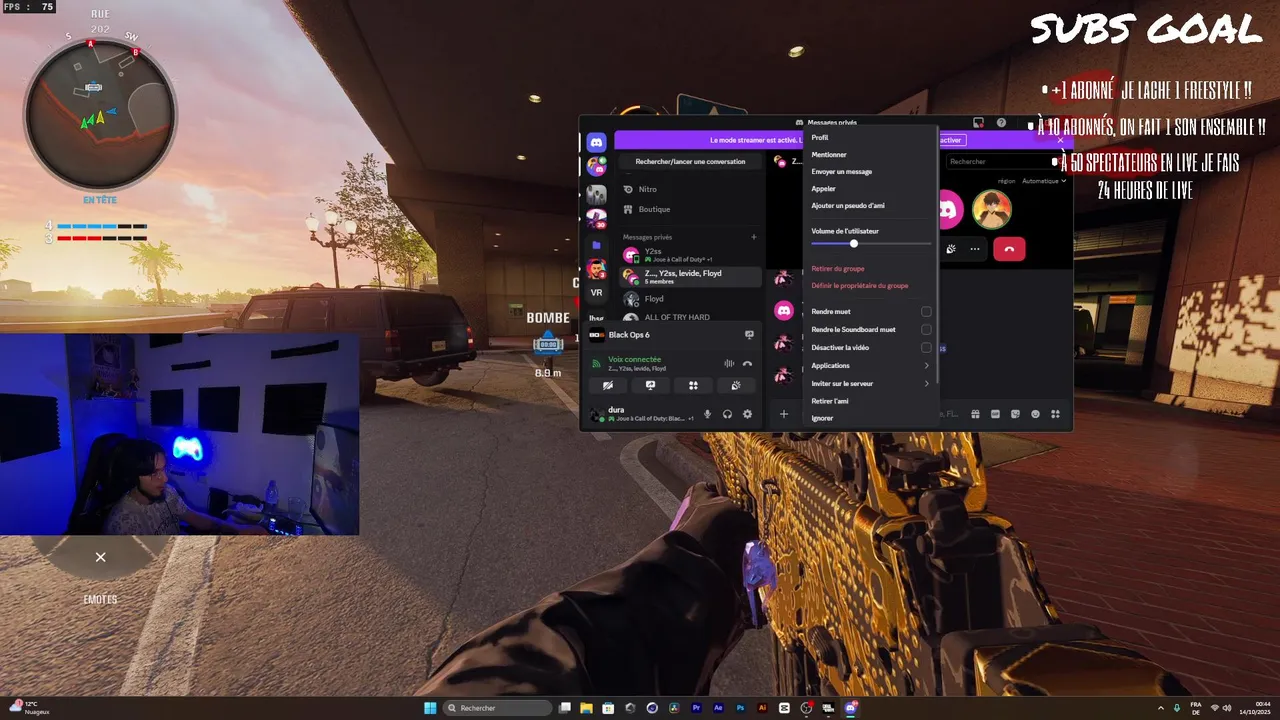Share screen button in voice panel
Viewport: 1280px width, 720px height.
650,385
